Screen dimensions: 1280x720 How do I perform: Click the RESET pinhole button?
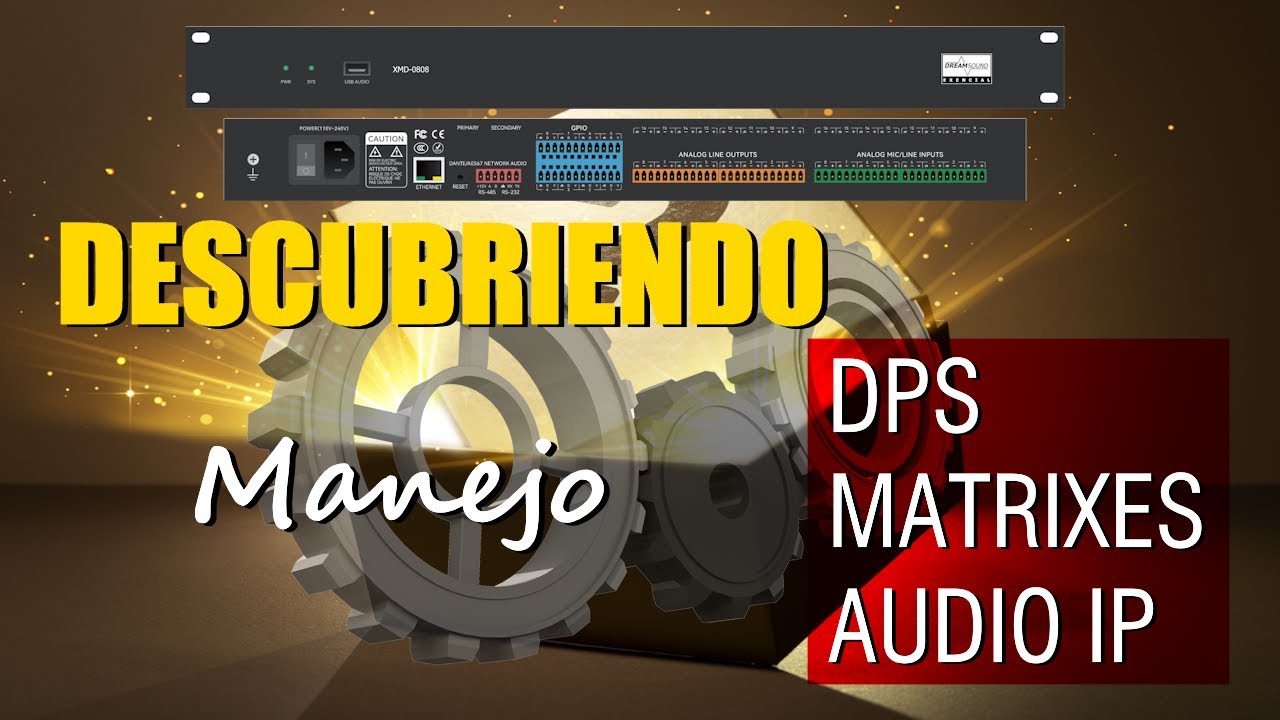460,177
